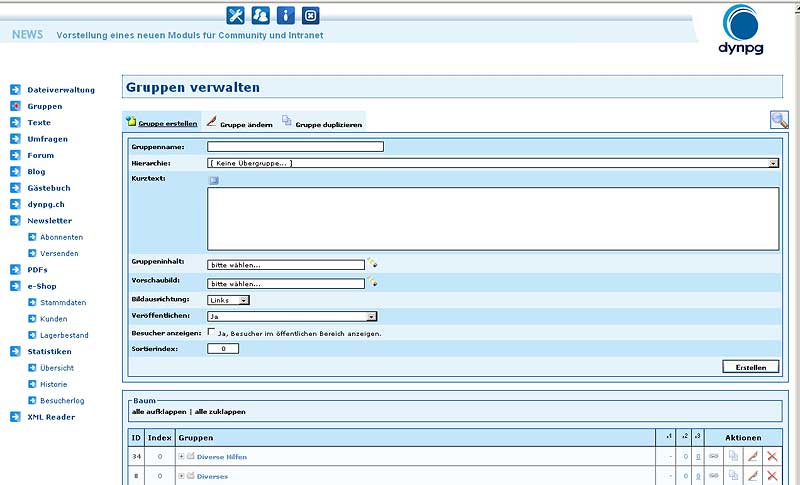Screen dimensions: 800x485
Task: Click the duplicate icon for Diverse Hilfen row
Action: click(x=733, y=456)
